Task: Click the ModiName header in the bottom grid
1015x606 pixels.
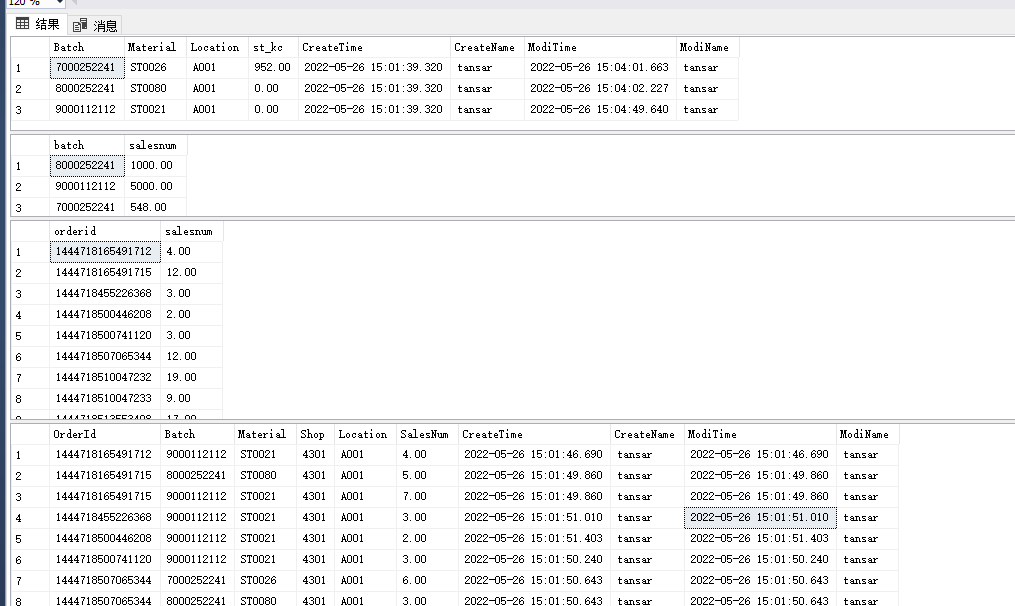Action: tap(867, 434)
